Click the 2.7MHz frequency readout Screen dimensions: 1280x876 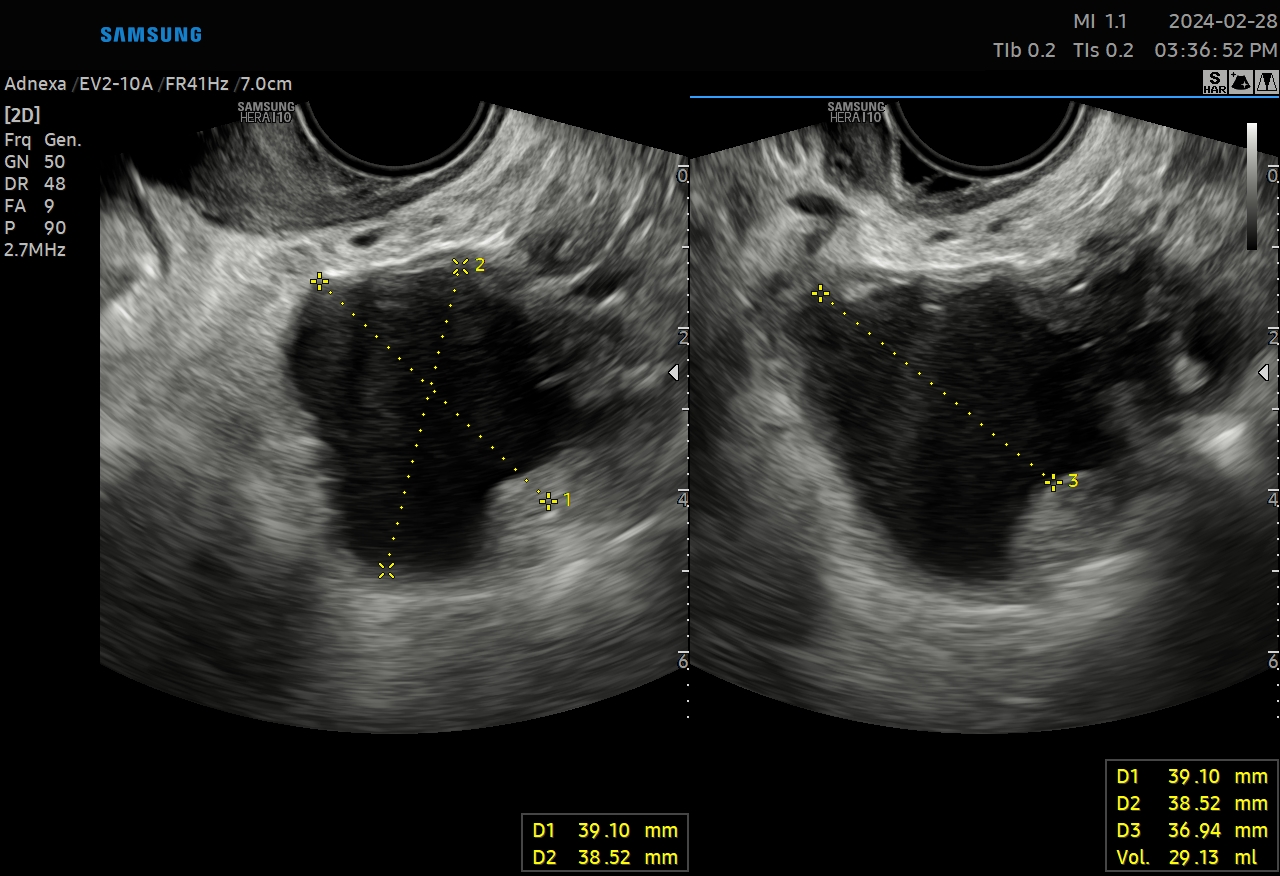coord(35,250)
